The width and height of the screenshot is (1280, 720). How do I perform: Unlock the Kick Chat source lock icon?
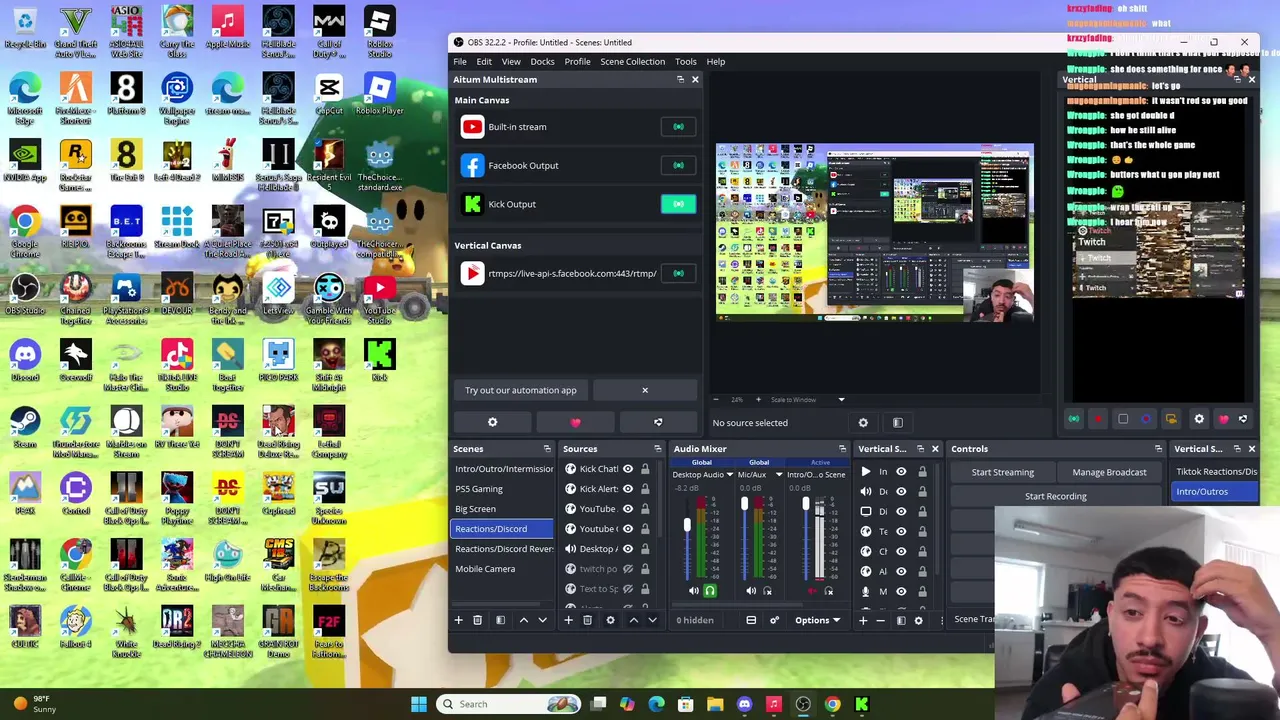click(645, 469)
